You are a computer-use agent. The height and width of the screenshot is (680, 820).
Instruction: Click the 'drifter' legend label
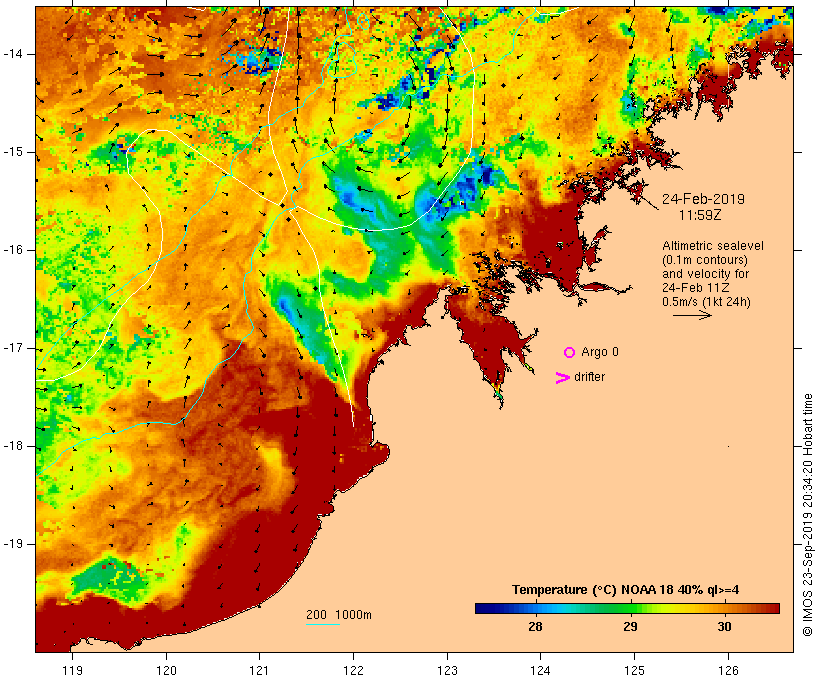click(x=589, y=377)
